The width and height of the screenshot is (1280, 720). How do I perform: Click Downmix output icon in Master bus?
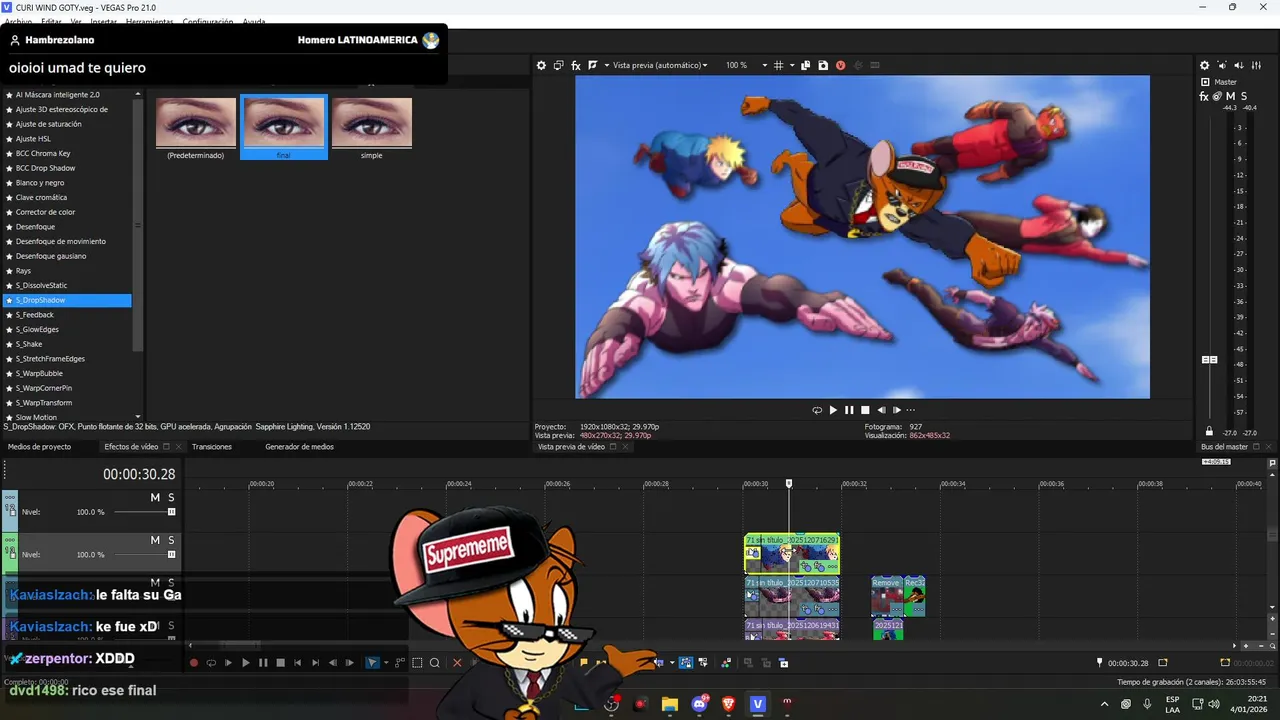click(x=1222, y=65)
